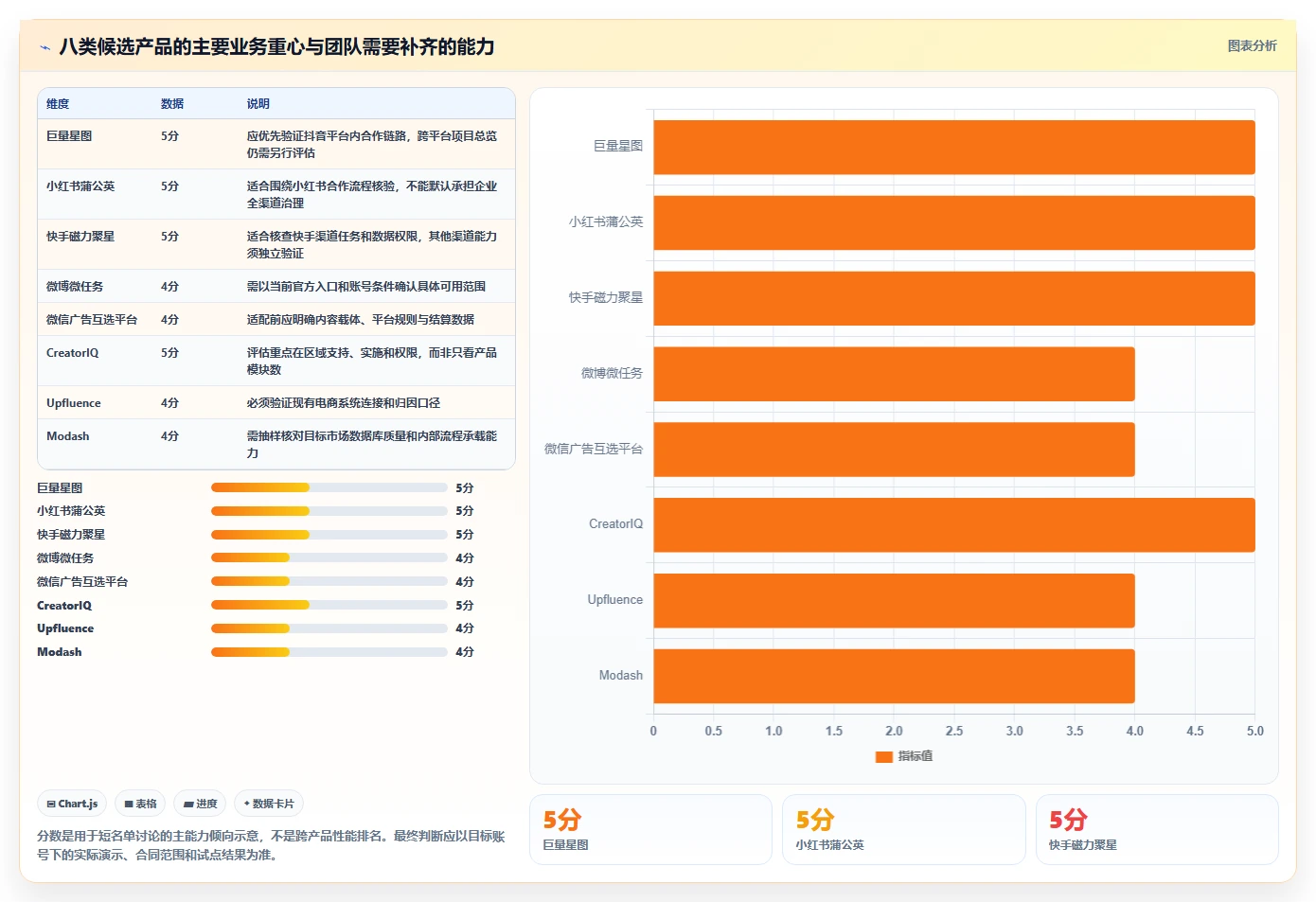Image resolution: width=1316 pixels, height=902 pixels.
Task: Click the Upfluence description about 电商系统连接
Action: [x=344, y=403]
